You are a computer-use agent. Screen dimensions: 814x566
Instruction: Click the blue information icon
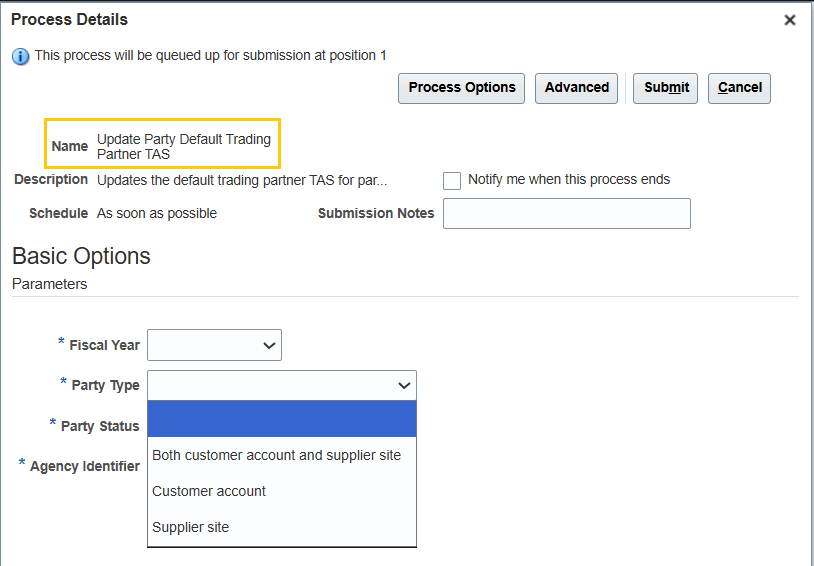20,56
